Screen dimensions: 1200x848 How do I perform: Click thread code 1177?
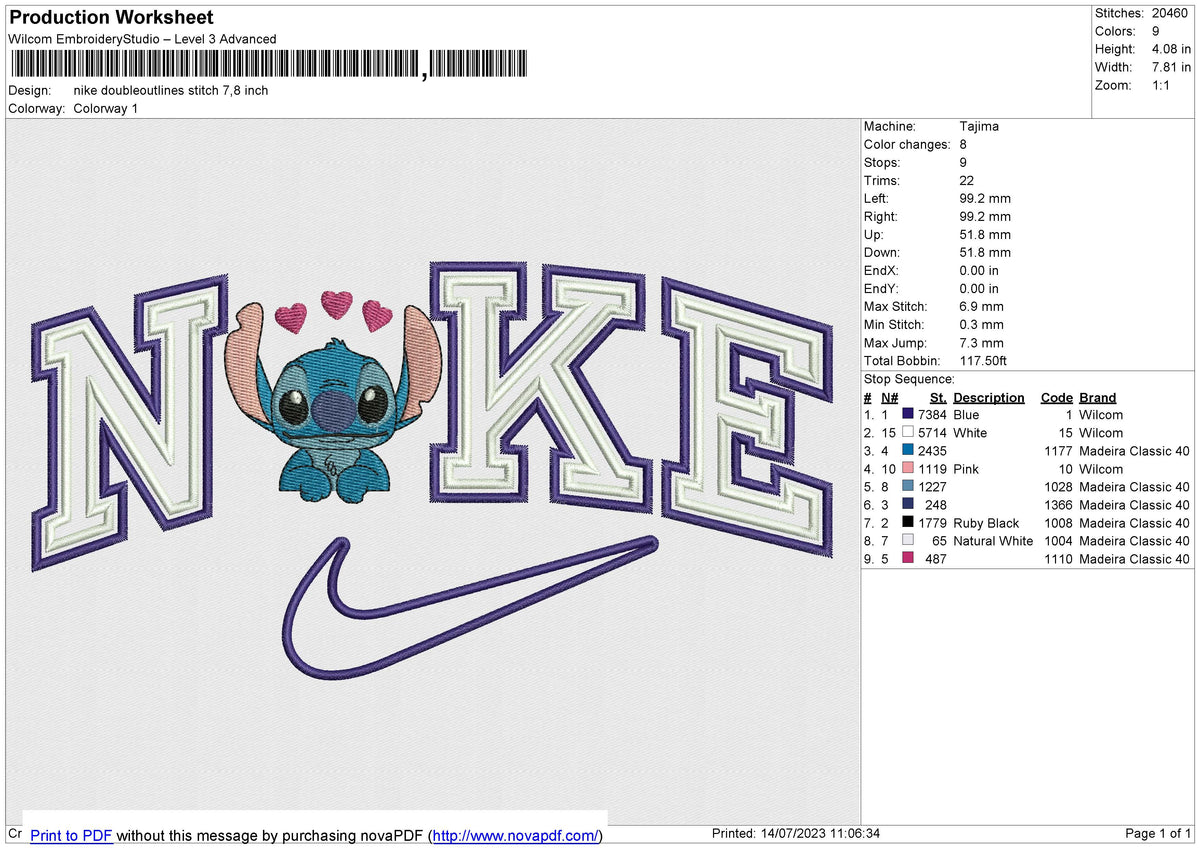coord(1058,451)
